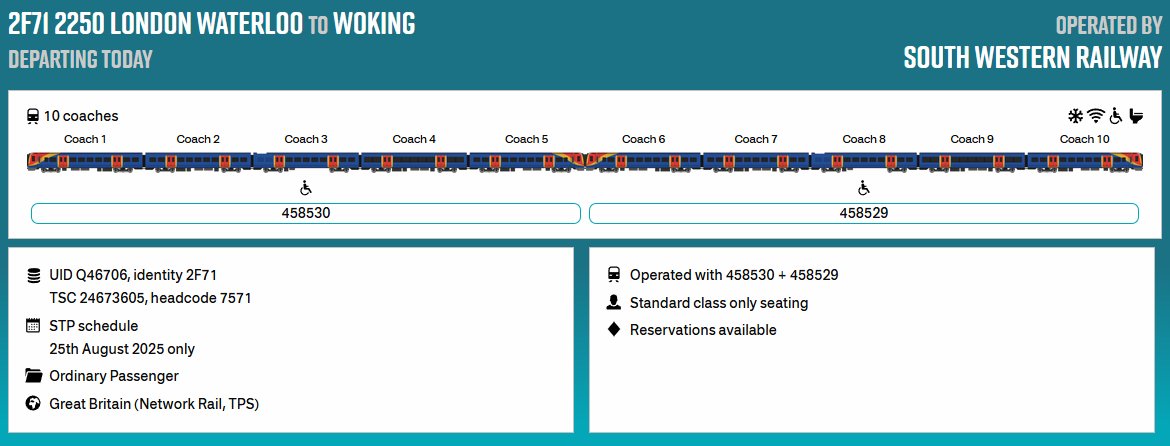Click the Coach 5 carriage image
Screen dimensions: 1170x446
[527, 161]
